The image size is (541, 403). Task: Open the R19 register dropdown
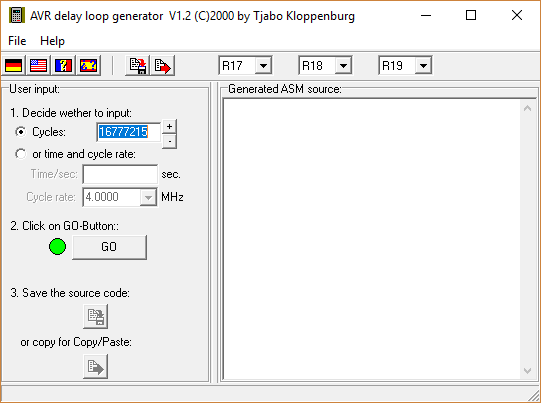click(x=424, y=65)
